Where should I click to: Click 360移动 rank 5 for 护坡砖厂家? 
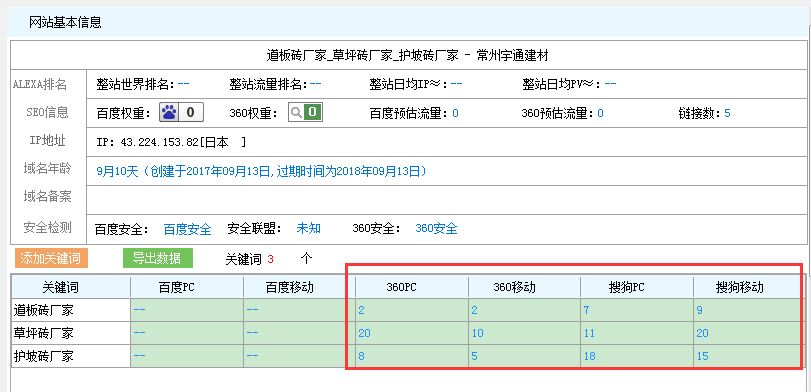474,356
